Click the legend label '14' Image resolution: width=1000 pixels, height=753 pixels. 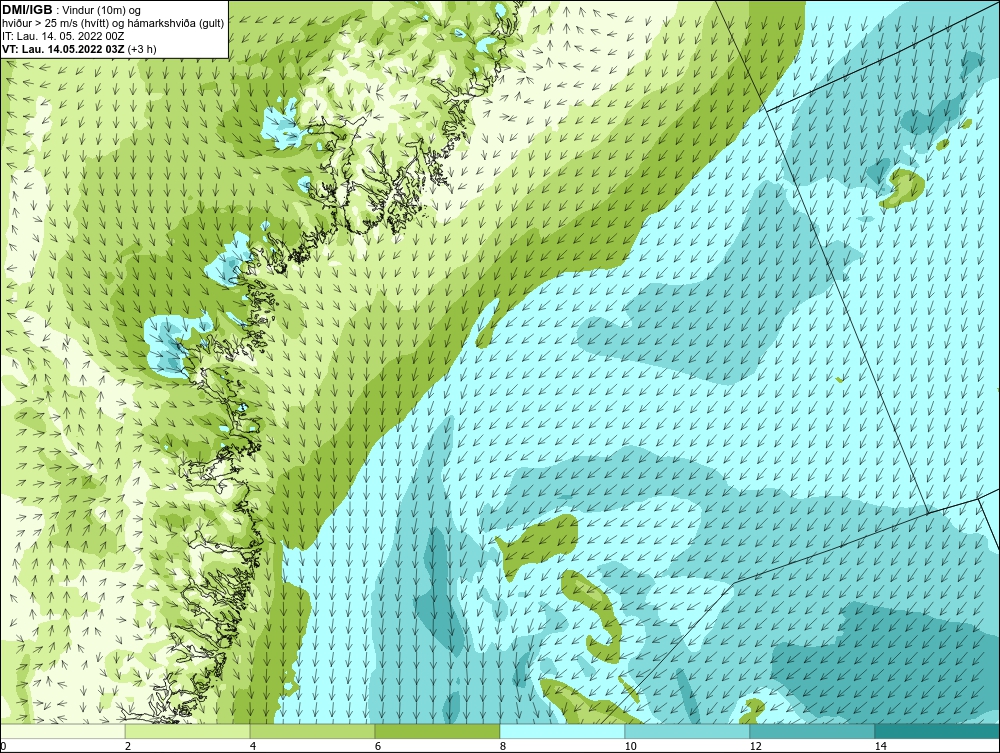(x=881, y=746)
